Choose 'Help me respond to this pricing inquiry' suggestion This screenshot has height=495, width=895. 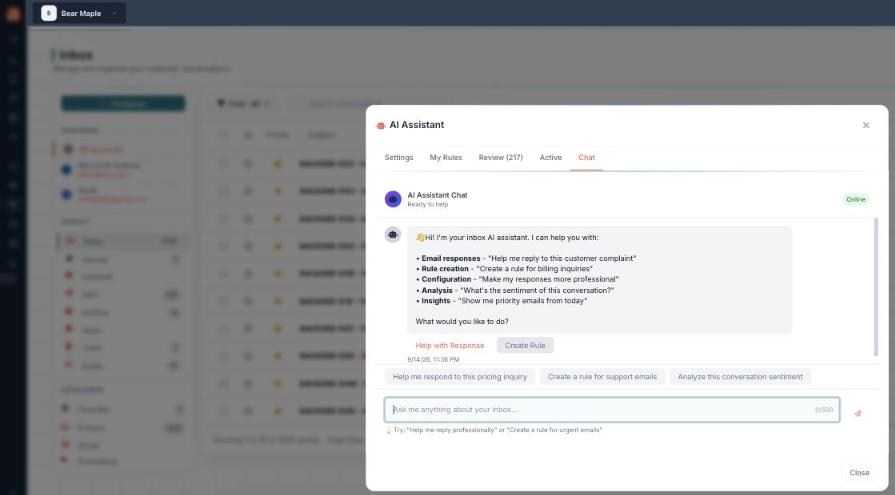[x=459, y=377]
